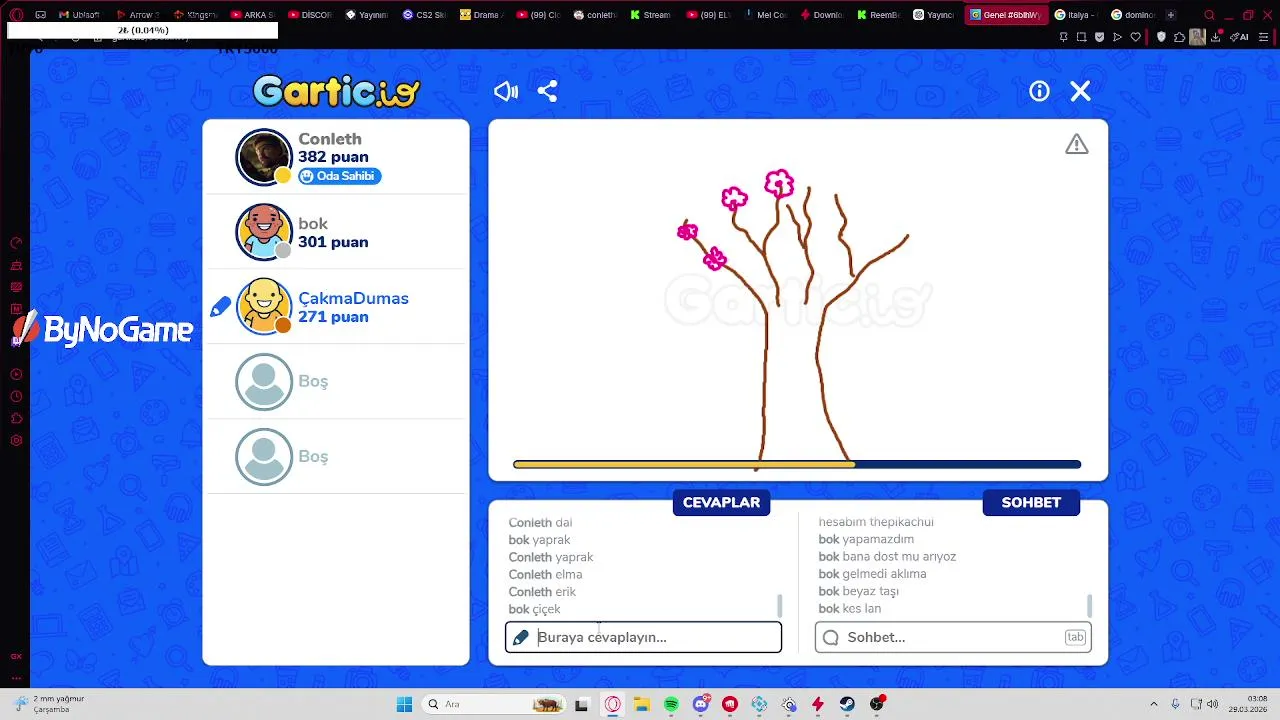Open Discord from the taskbar

(701, 704)
